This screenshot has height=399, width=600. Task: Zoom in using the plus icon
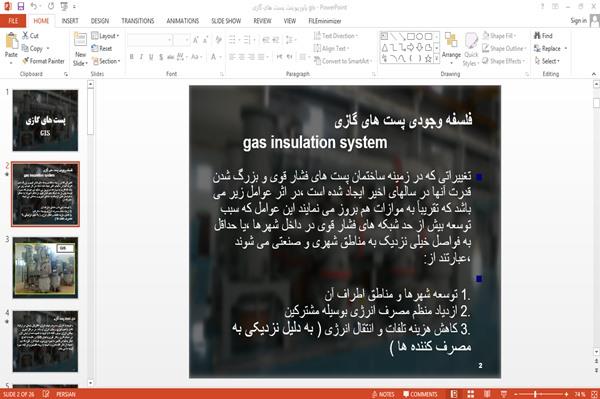pos(566,394)
